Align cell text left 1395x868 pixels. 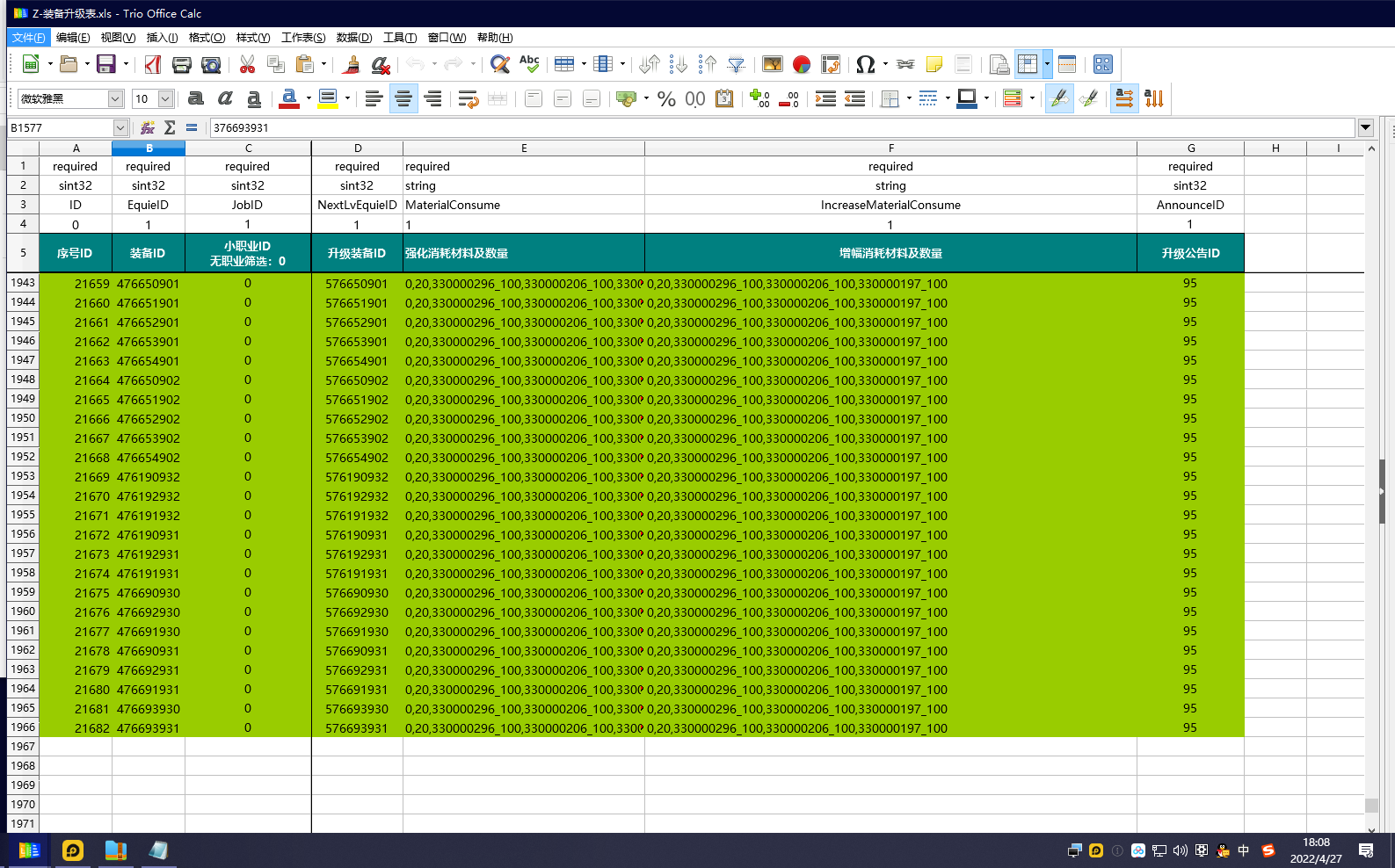pyautogui.click(x=374, y=98)
